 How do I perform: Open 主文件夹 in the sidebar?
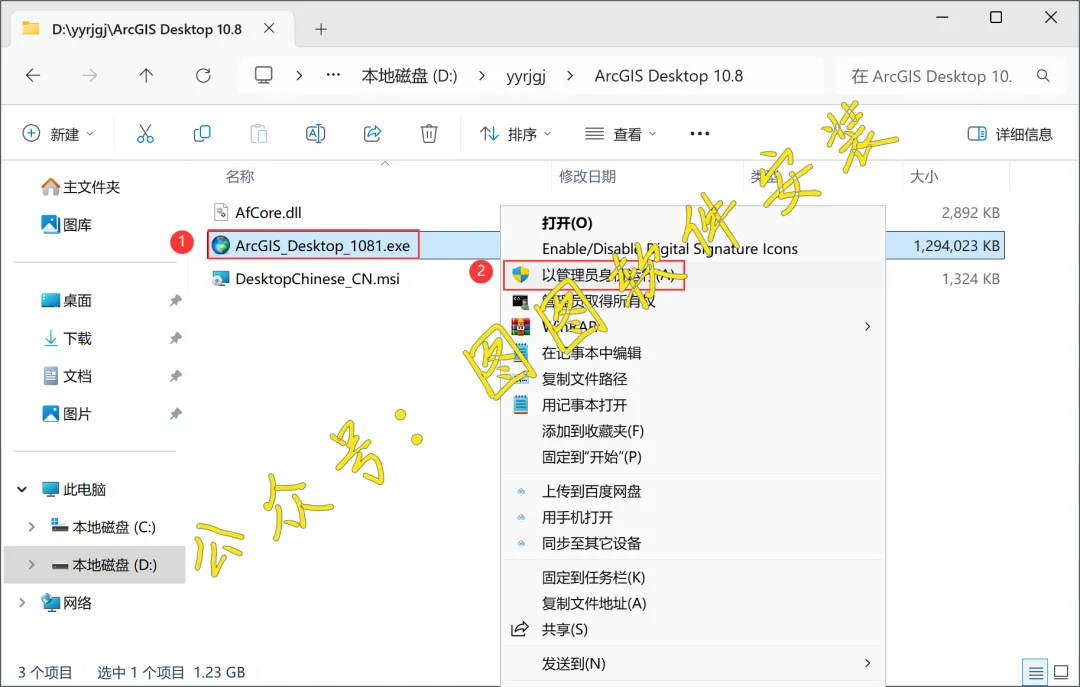click(x=81, y=187)
